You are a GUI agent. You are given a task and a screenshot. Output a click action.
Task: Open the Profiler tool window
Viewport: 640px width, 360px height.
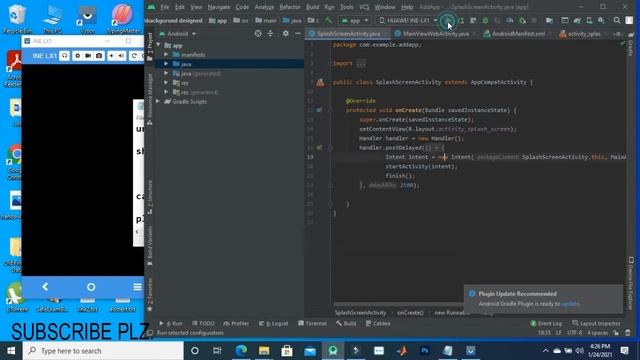(x=236, y=323)
